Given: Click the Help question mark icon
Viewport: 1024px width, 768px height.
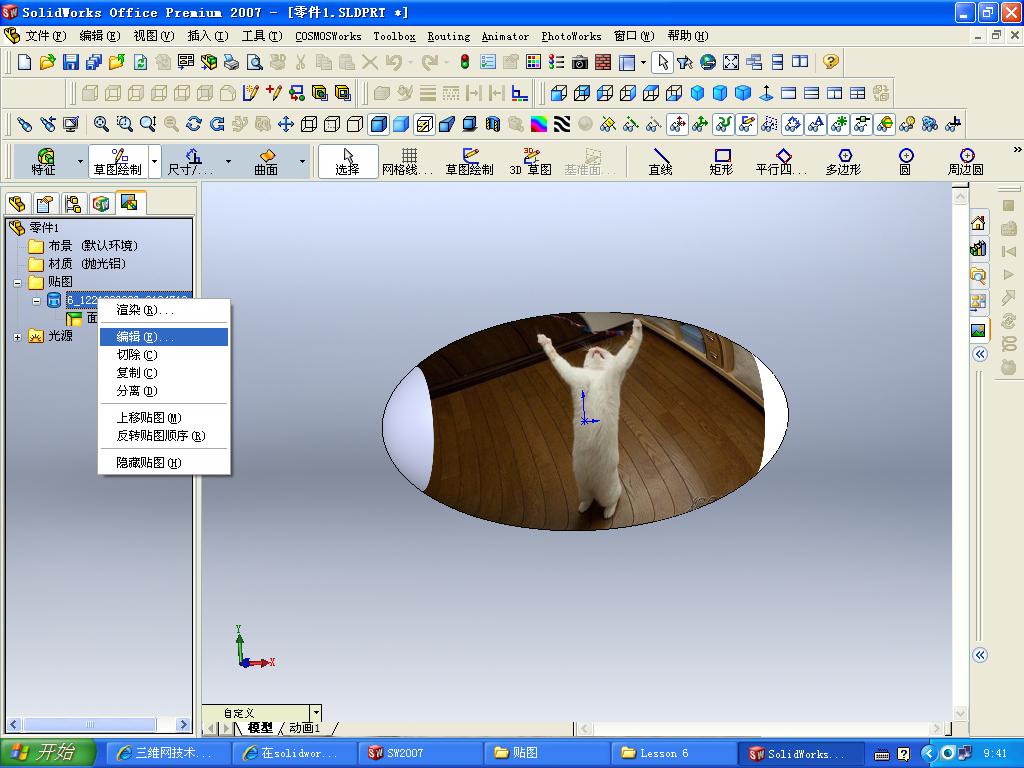Looking at the screenshot, I should pyautogui.click(x=830, y=62).
